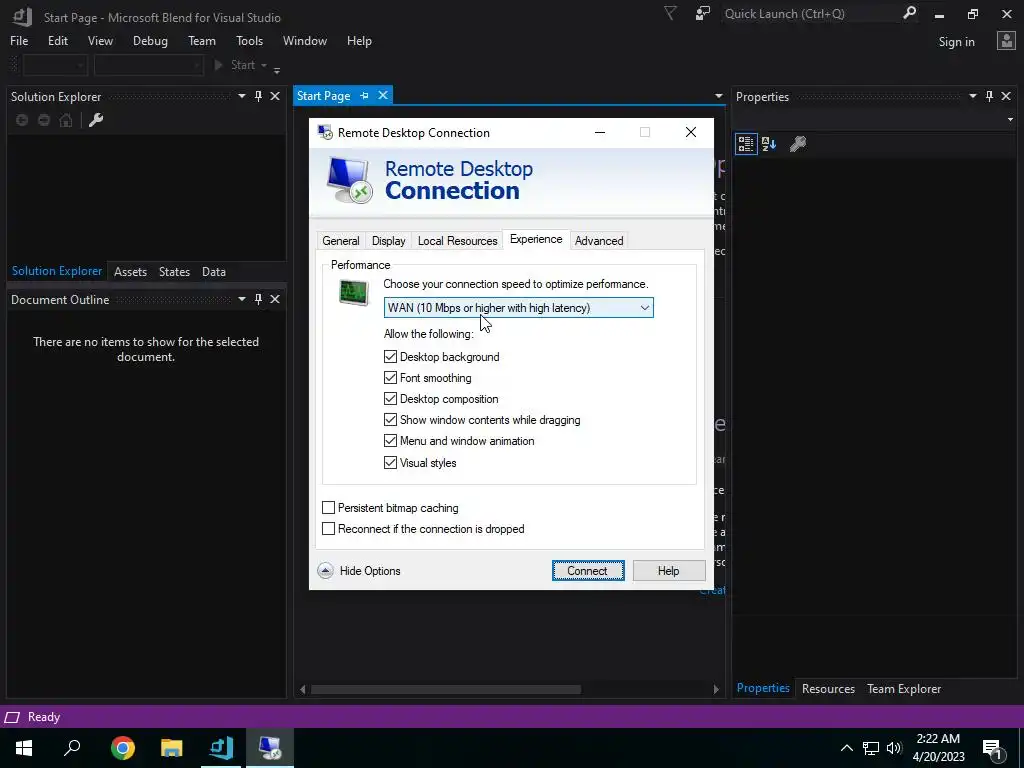Click the forward arrow in Solution Explorer
This screenshot has height=768, width=1024.
click(x=44, y=120)
